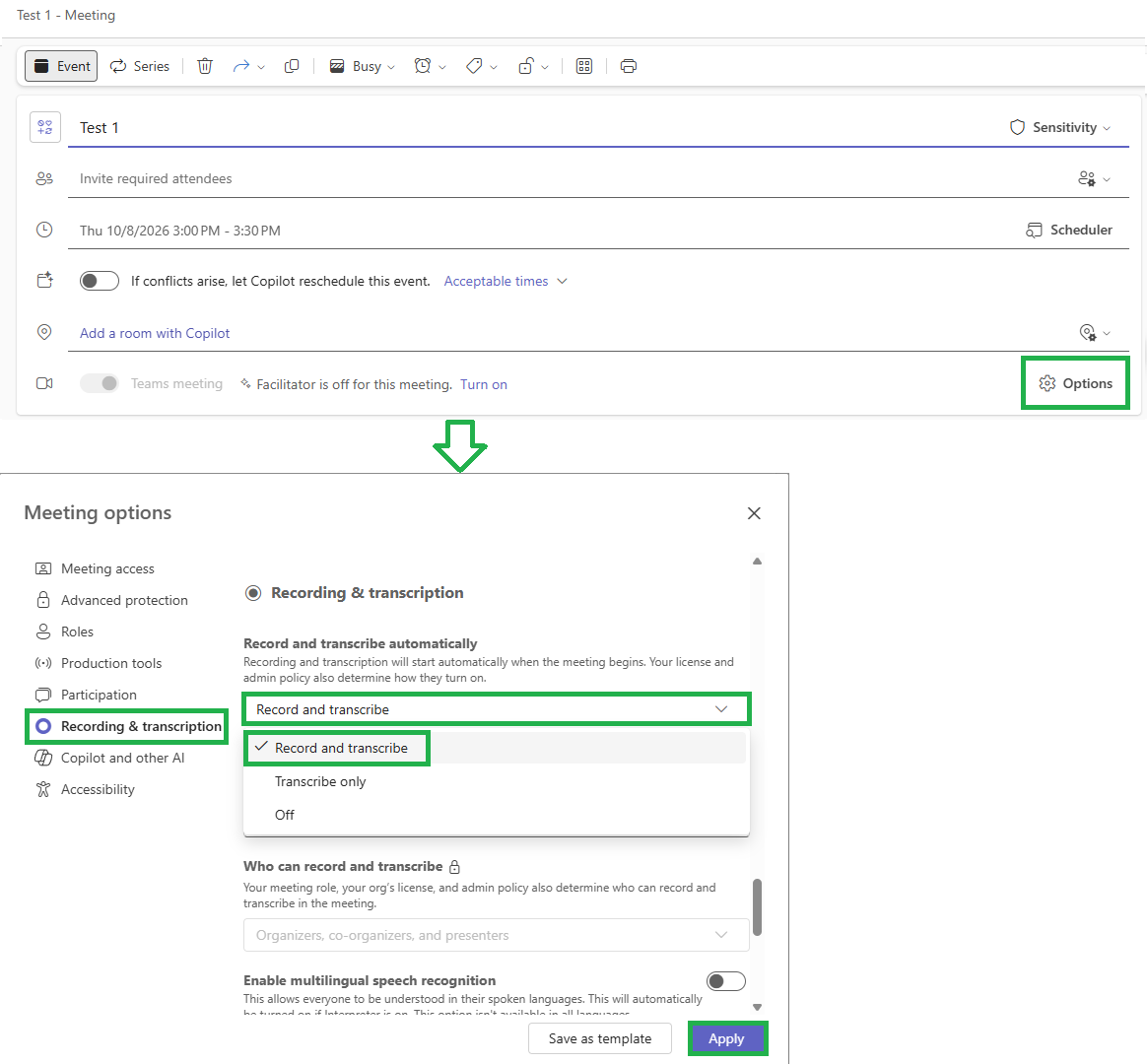Print the event using the printer icon

pos(629,67)
